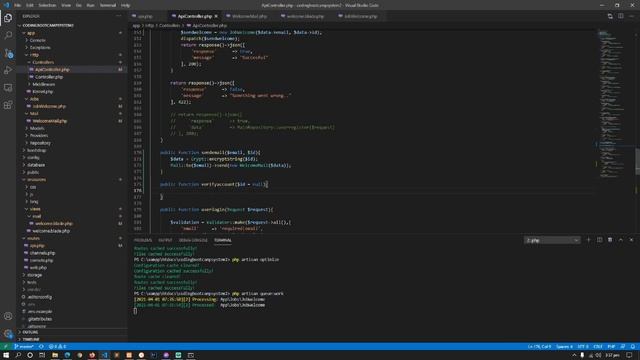Open Controller.php in the explorer tree
This screenshot has width=640, height=360.
click(x=49, y=77)
